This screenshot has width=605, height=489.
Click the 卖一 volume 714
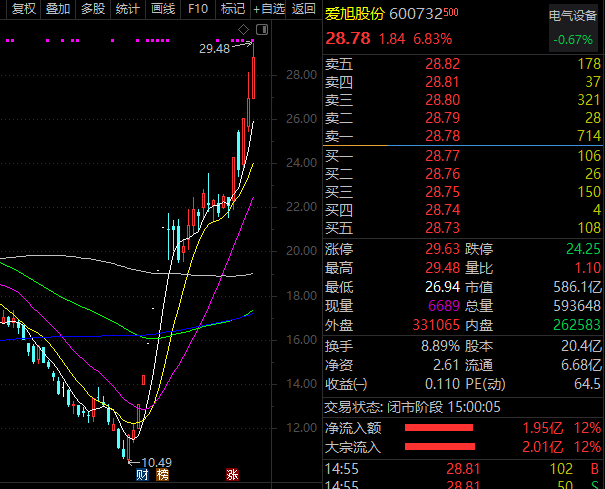point(589,136)
